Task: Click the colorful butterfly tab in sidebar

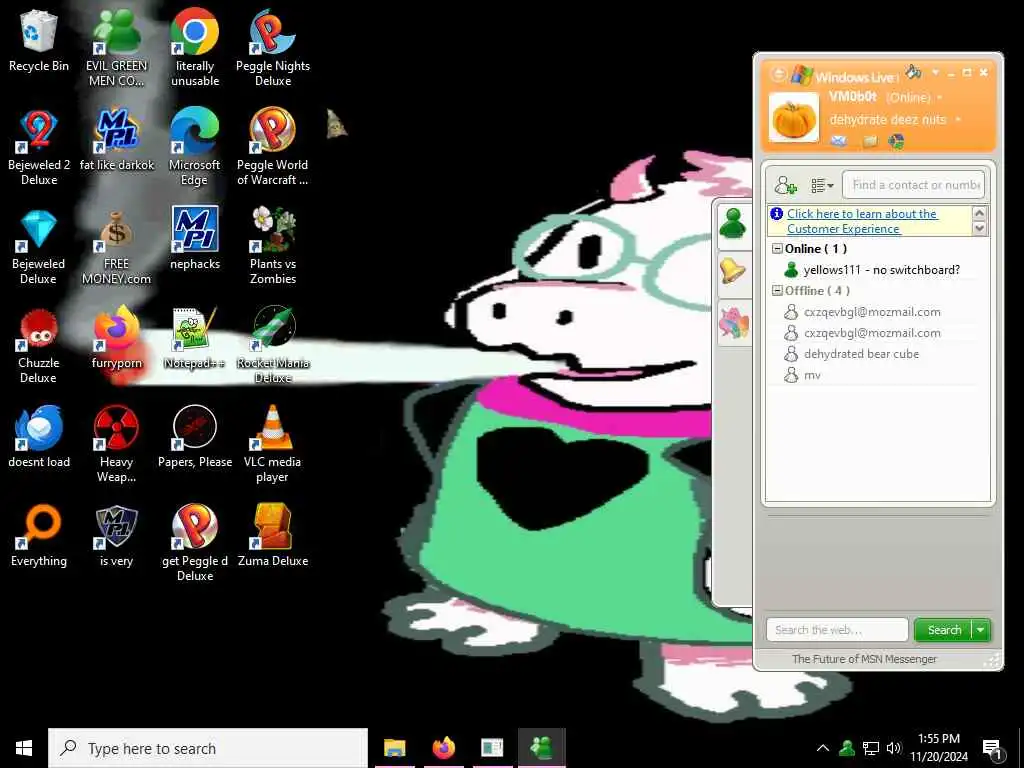Action: (733, 323)
